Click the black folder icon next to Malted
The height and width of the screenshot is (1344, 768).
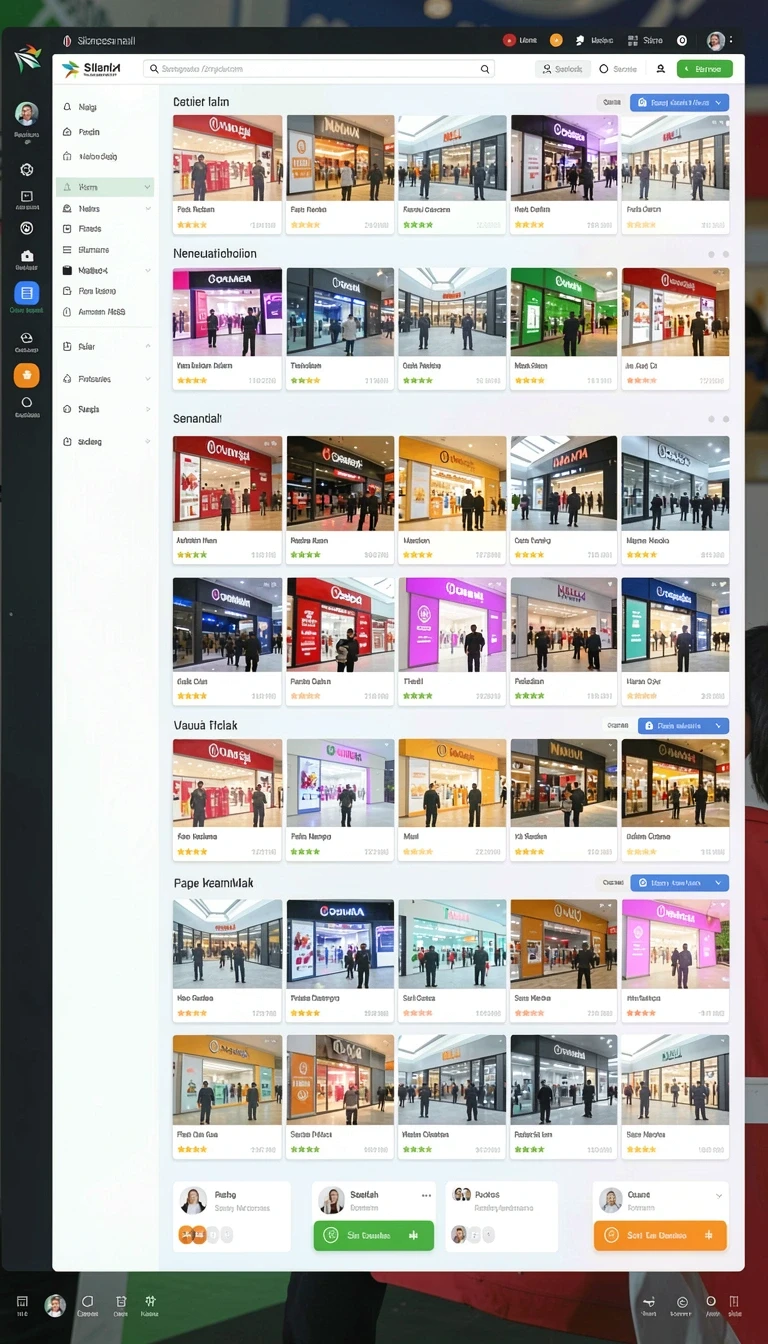pos(67,270)
